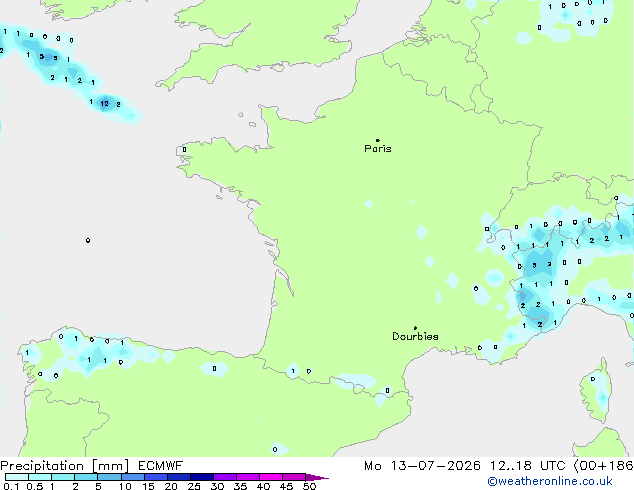This screenshot has width=634, height=490.
Task: Click the ECMWF model label
Action: pyautogui.click(x=161, y=466)
